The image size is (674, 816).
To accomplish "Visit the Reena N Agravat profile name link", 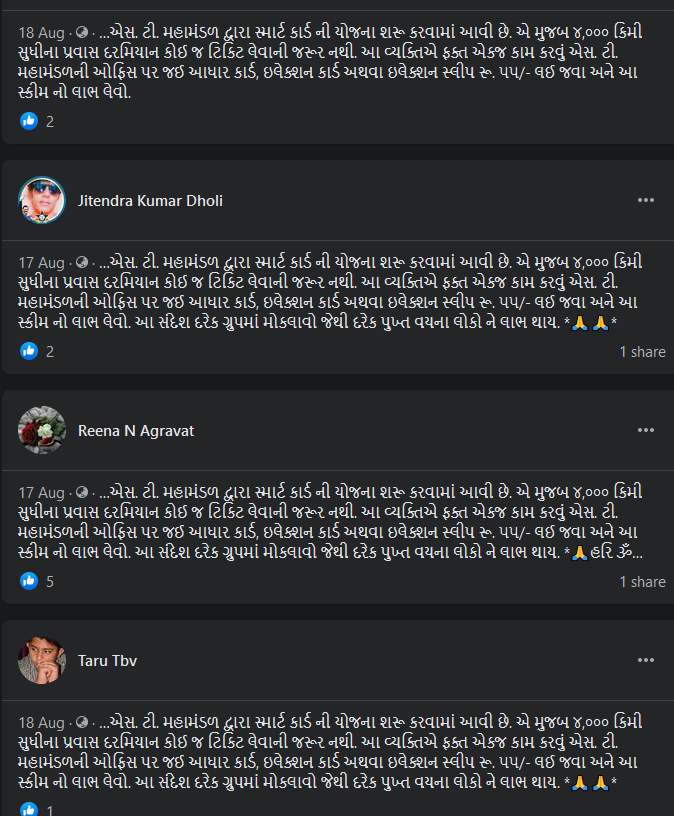I will (136, 431).
